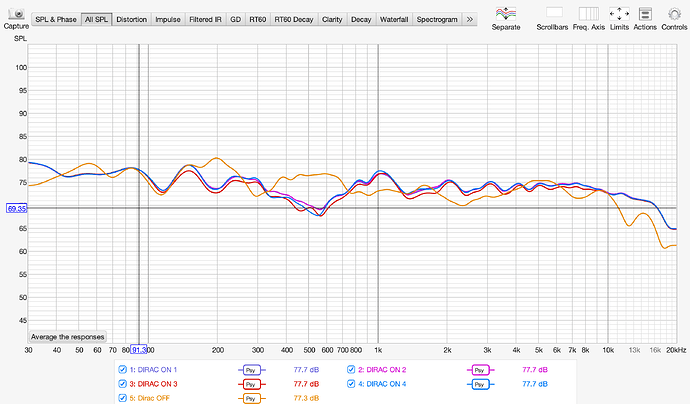This screenshot has width=690, height=404.
Task: Click the Psy smoothing icon for DIRAC ON 4
Action: pos(480,384)
